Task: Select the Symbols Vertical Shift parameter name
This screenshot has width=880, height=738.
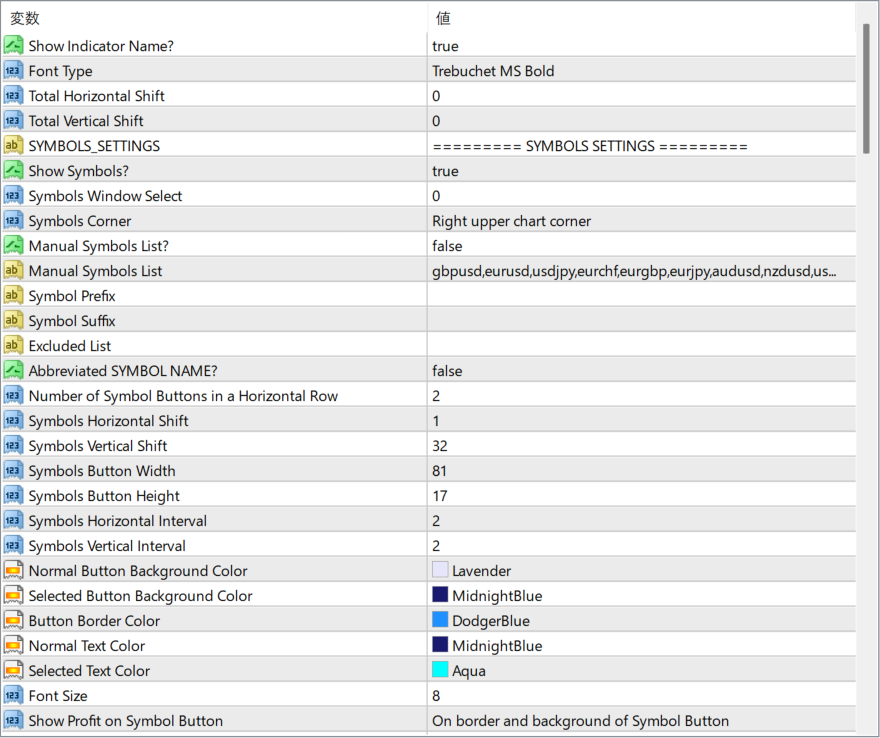Action: pos(98,446)
